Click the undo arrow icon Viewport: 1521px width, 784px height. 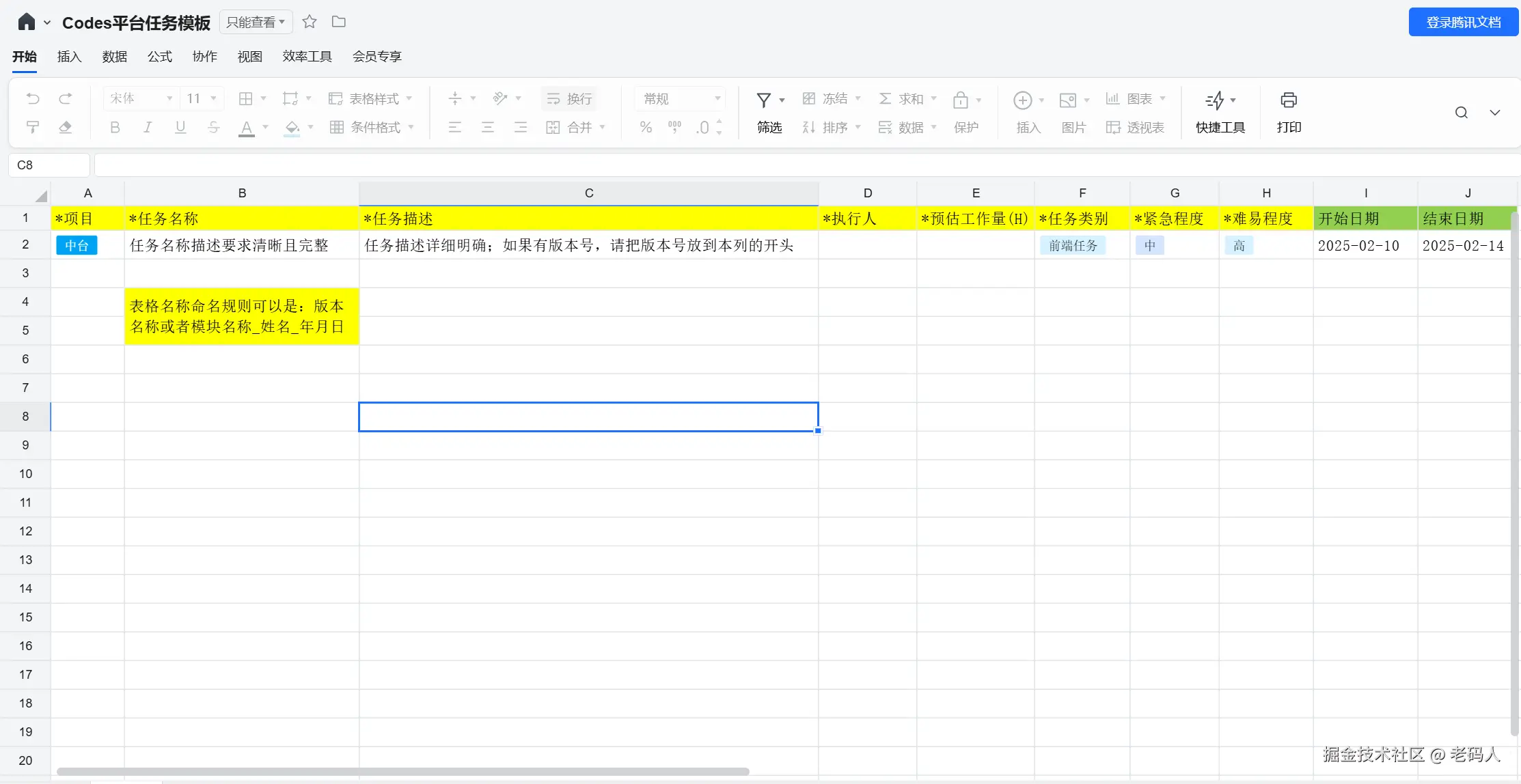click(33, 99)
